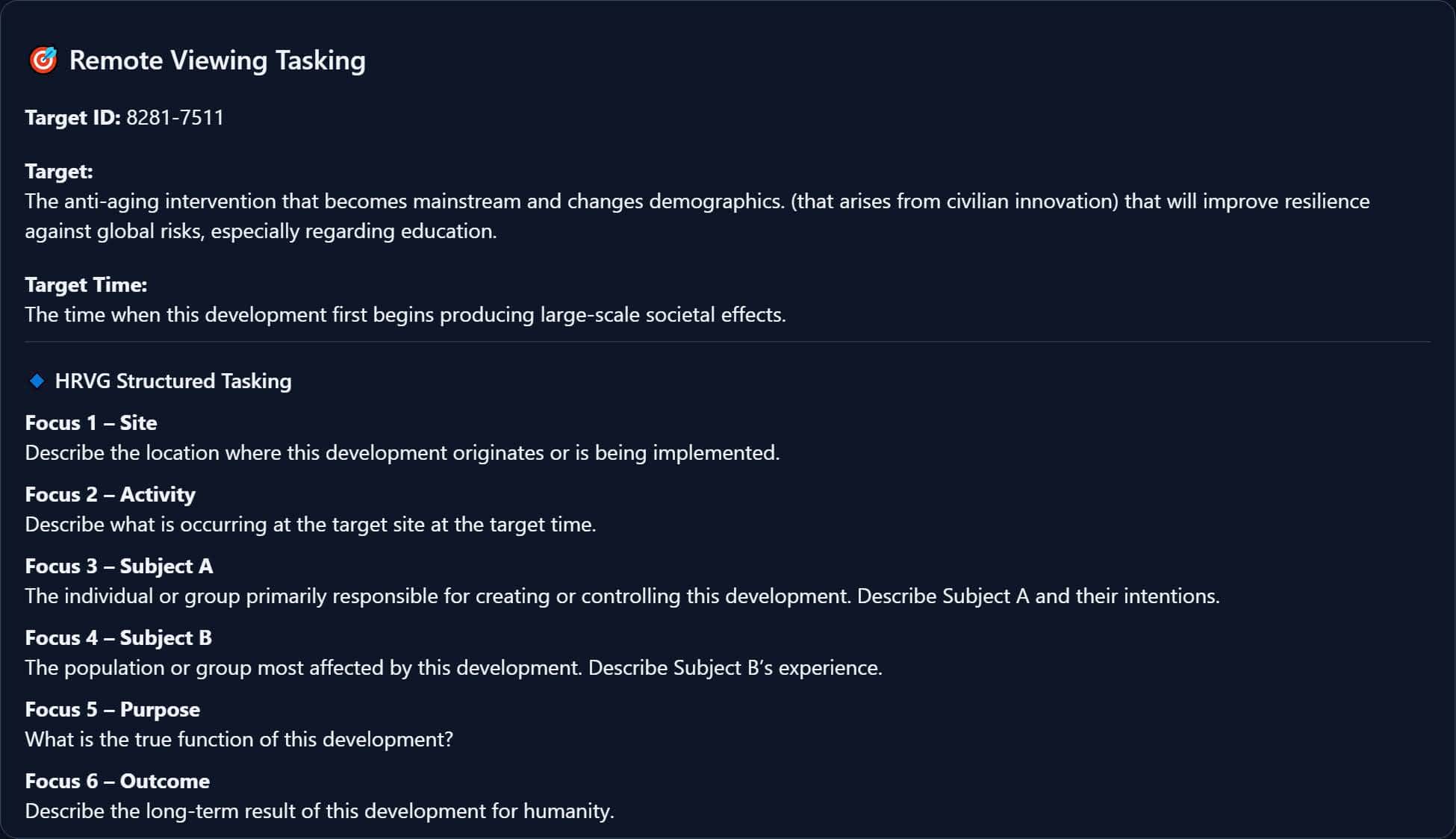This screenshot has height=839, width=1456.
Task: Select the Focus 4 – Subject B heading
Action: 119,638
